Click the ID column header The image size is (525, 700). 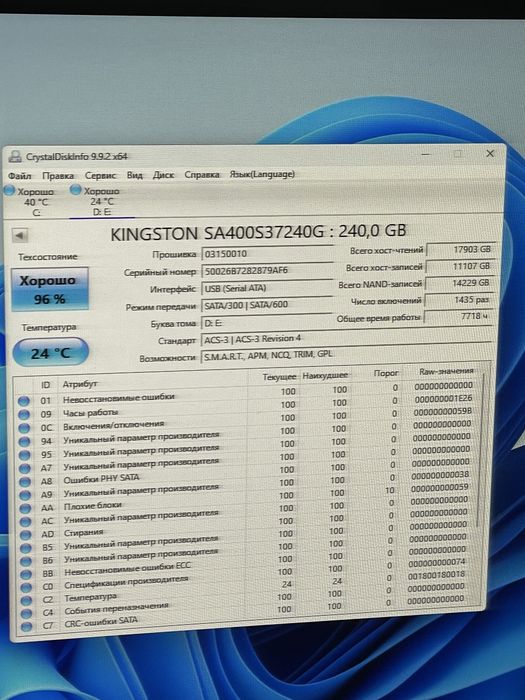[45, 385]
